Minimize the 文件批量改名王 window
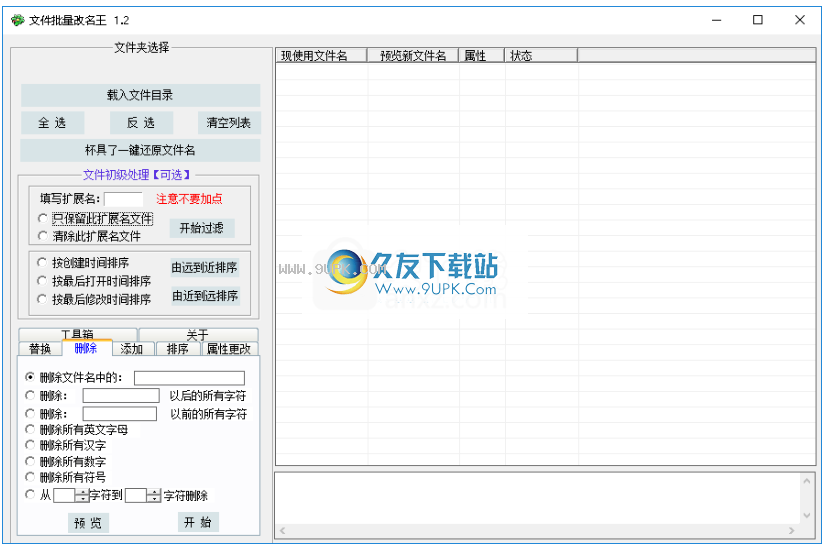 [x=717, y=20]
